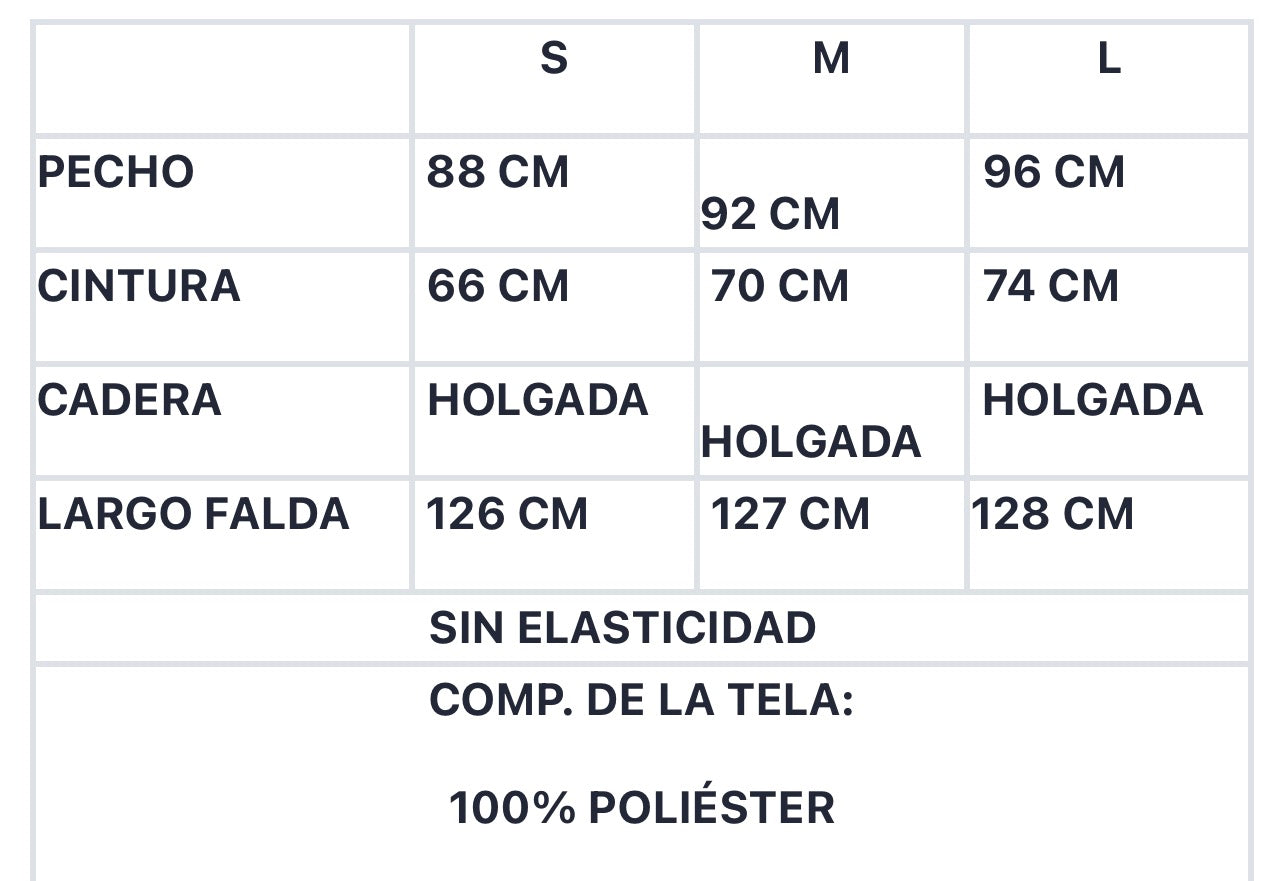This screenshot has width=1284, height=881.
Task: Select the M size column header
Action: [831, 59]
